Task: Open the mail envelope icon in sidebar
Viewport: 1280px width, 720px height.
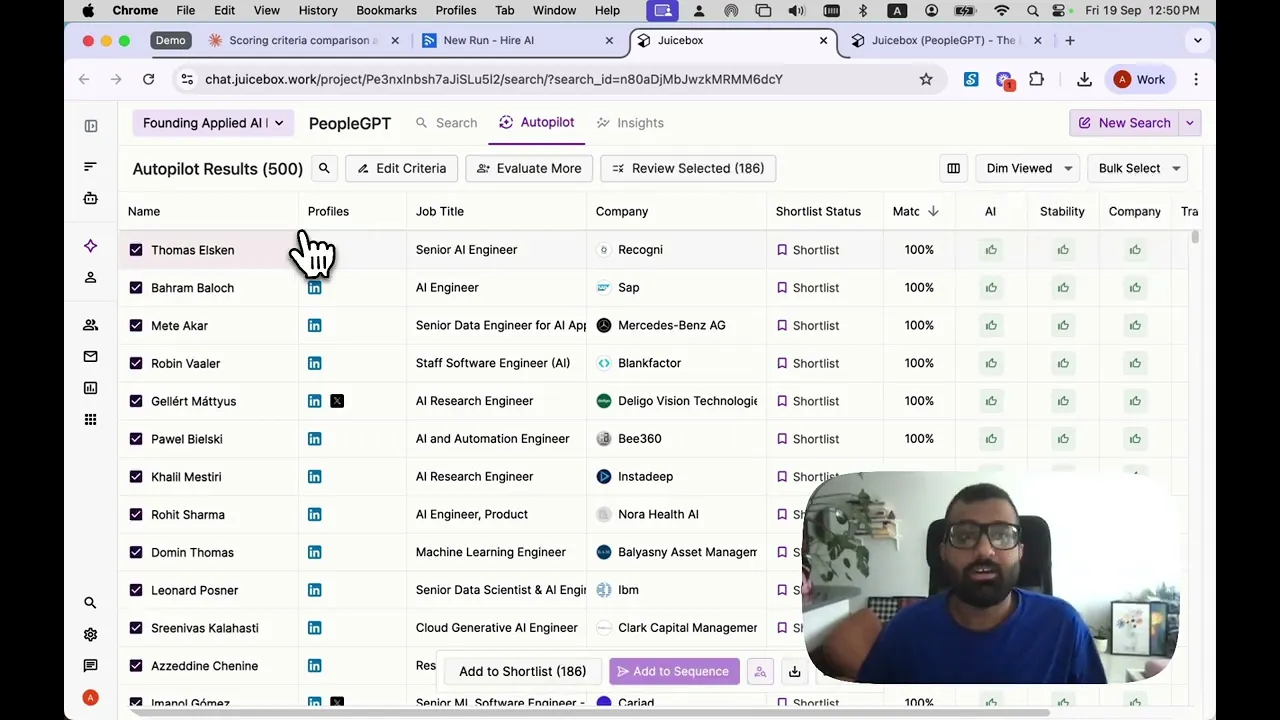Action: pyautogui.click(x=91, y=356)
